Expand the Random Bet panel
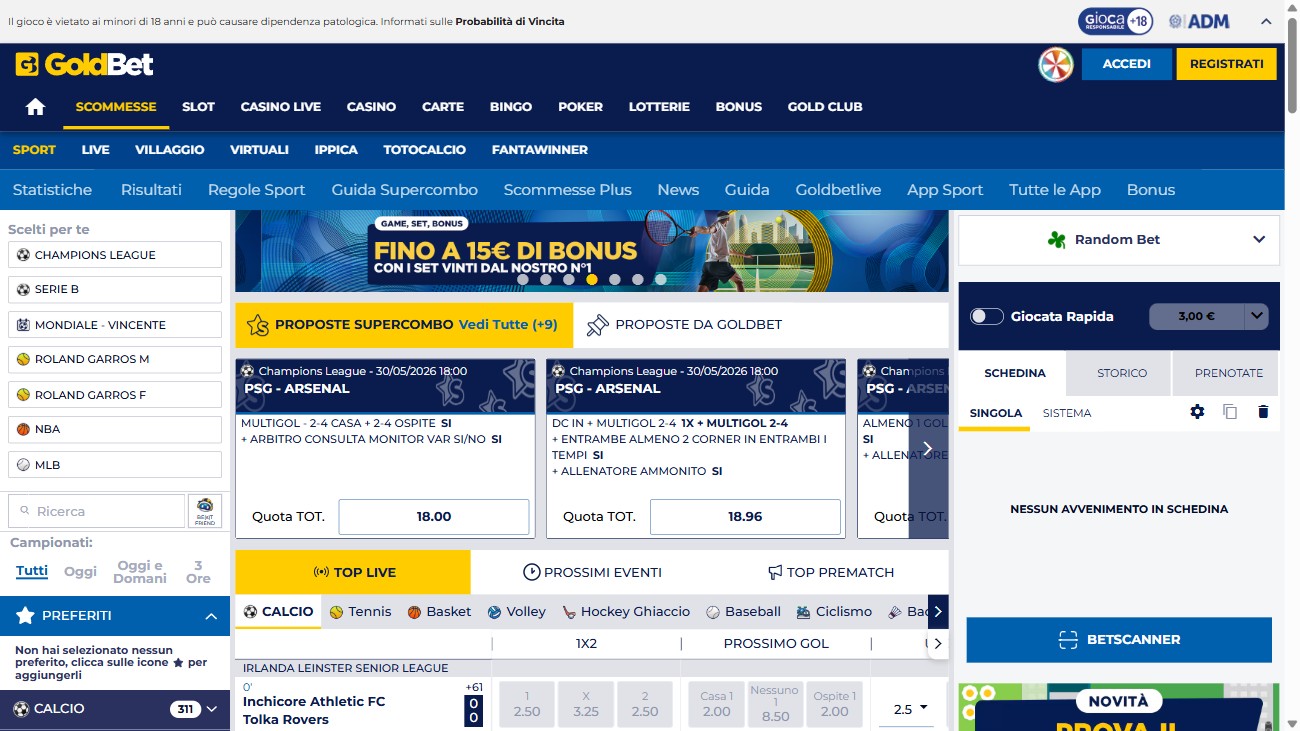 point(1259,240)
